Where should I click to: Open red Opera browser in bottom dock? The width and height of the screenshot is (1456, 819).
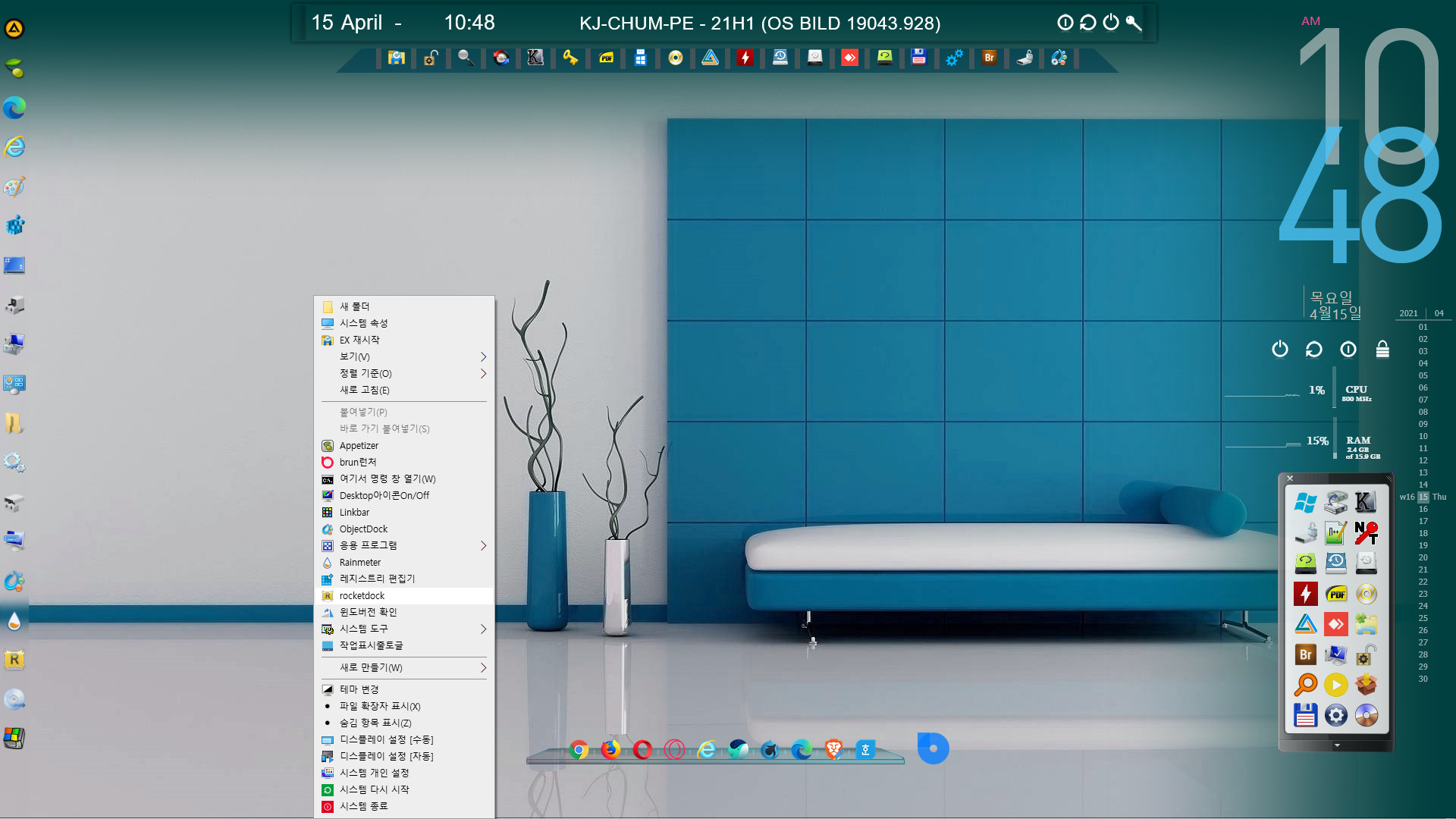(x=642, y=750)
